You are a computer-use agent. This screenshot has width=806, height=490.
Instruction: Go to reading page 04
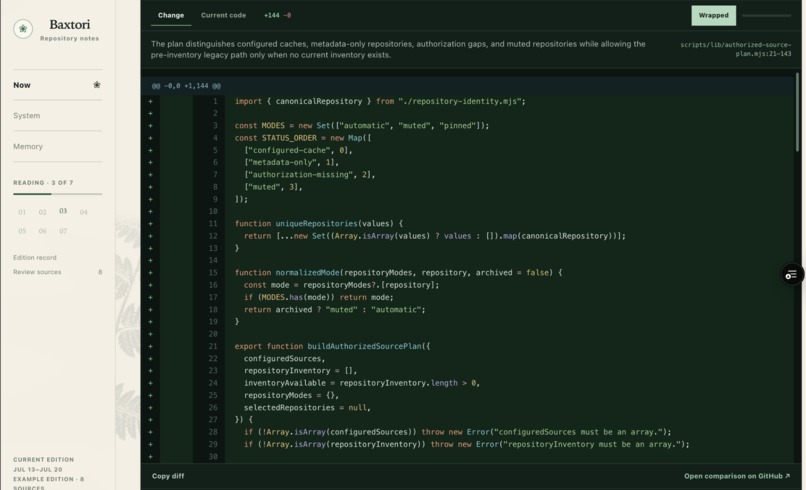[84, 212]
